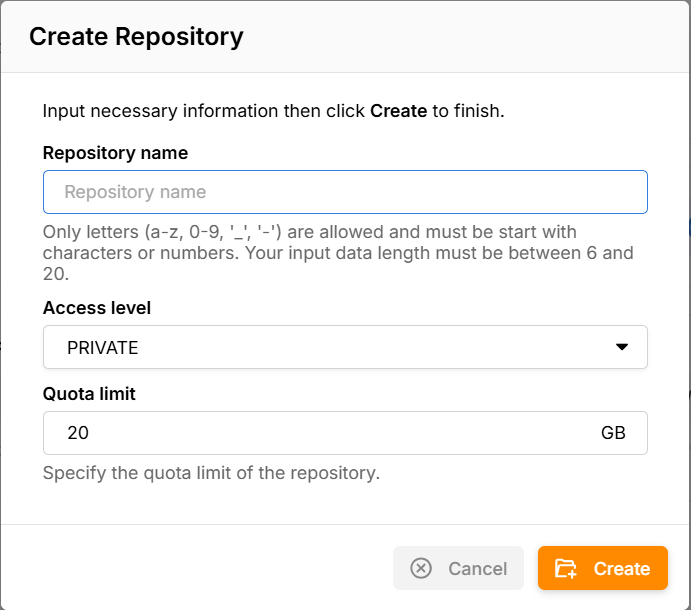The image size is (691, 610).
Task: Open the Access level dropdown
Action: [345, 347]
